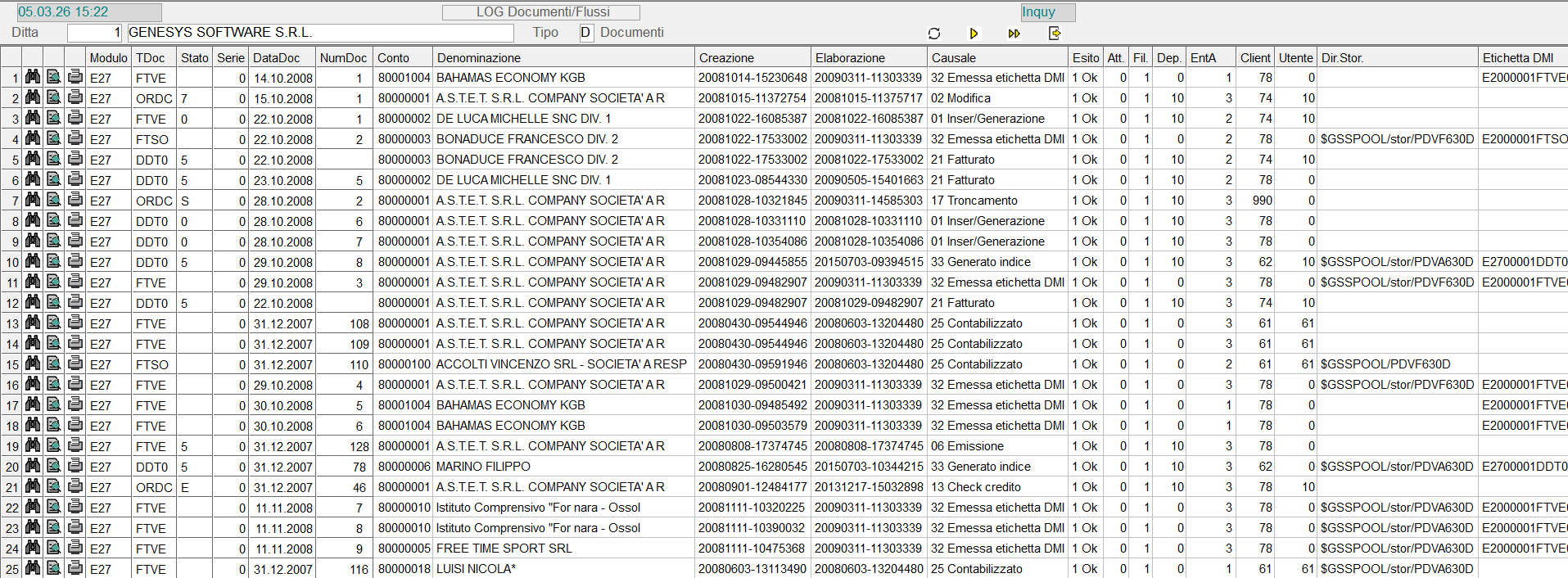Select row 7 by its row number
The image size is (1568, 578).
(12, 201)
